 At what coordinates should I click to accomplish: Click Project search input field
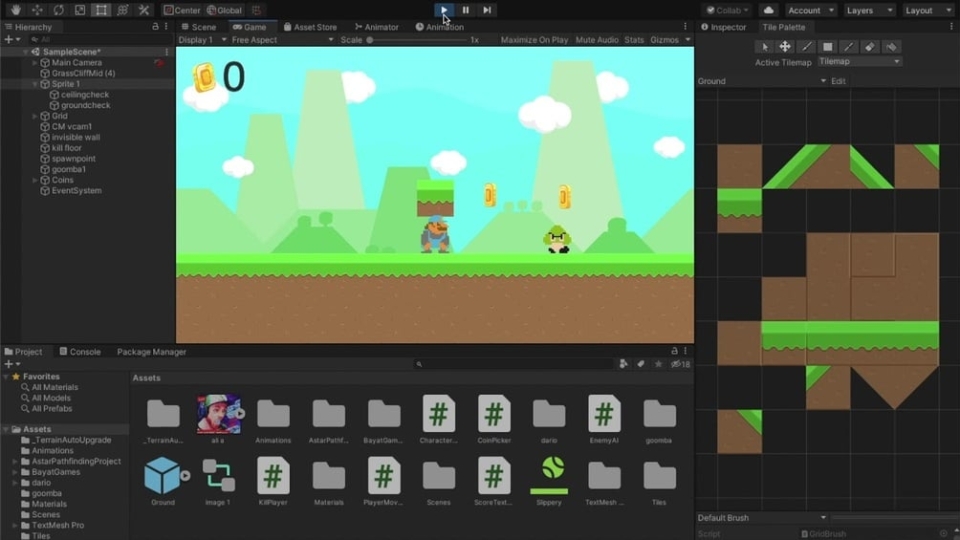pos(513,364)
